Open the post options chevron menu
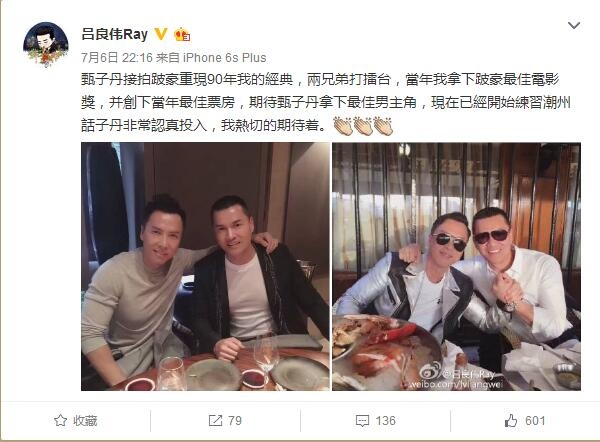The width and height of the screenshot is (600, 442). (x=574, y=26)
